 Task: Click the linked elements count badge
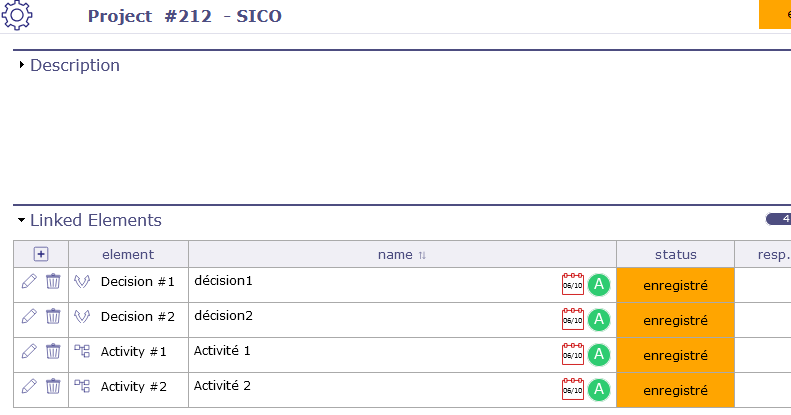pos(778,219)
